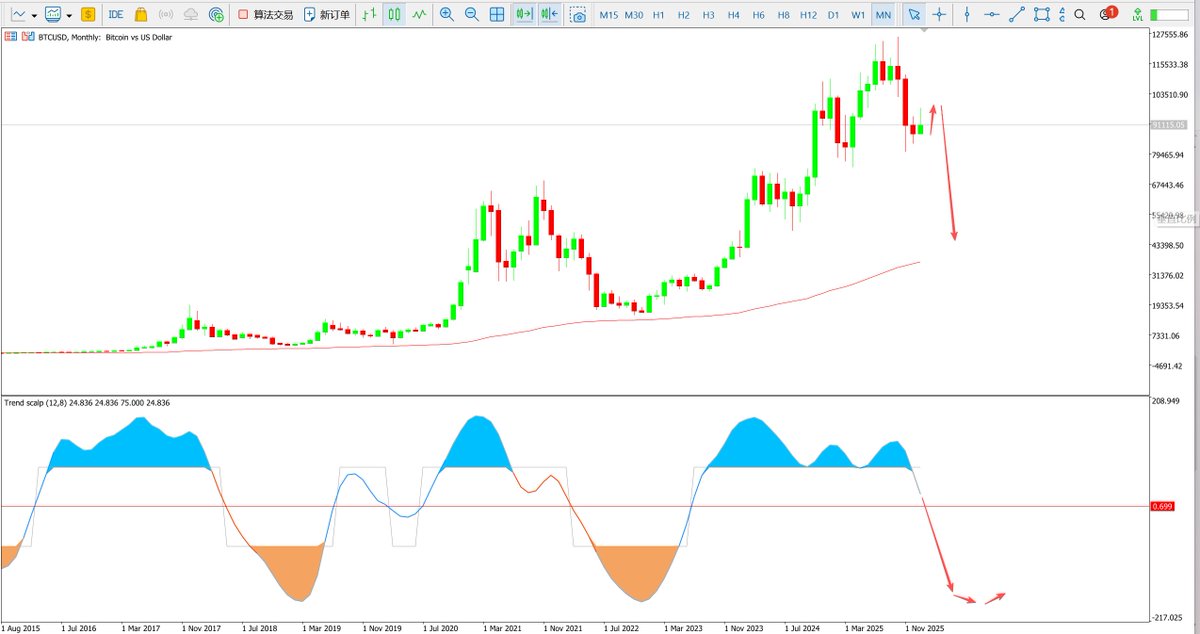Open the magnifier search tool
The height and width of the screenshot is (634, 1200).
click(x=1080, y=14)
